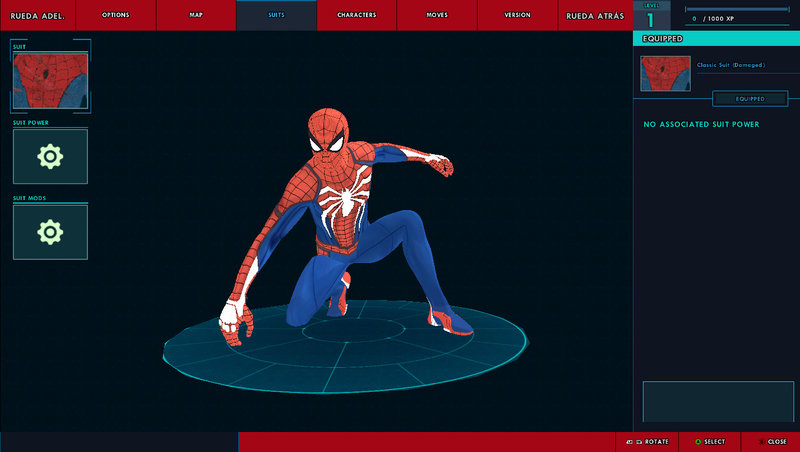Click the Close button icon in footer
800x452 pixels.
(x=762, y=442)
